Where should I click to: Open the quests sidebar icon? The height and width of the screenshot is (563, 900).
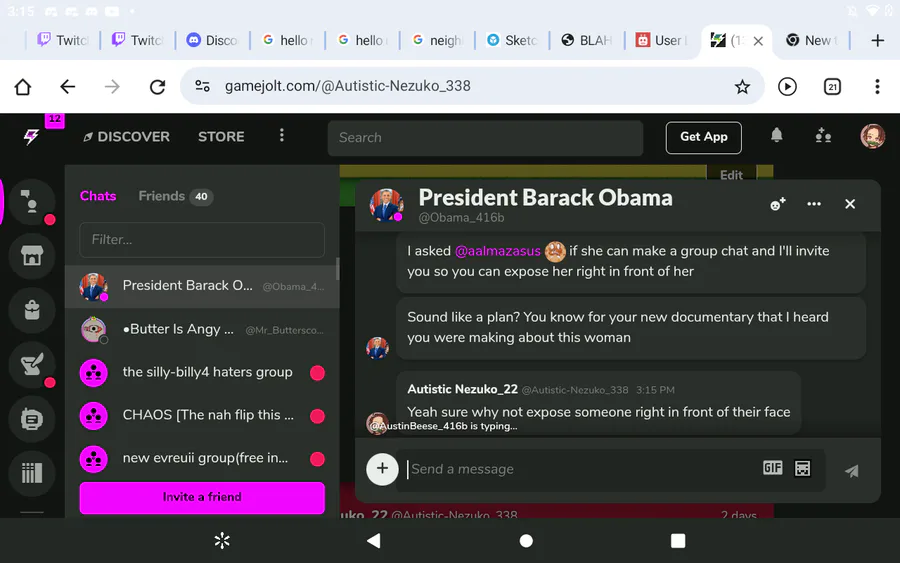click(x=32, y=364)
